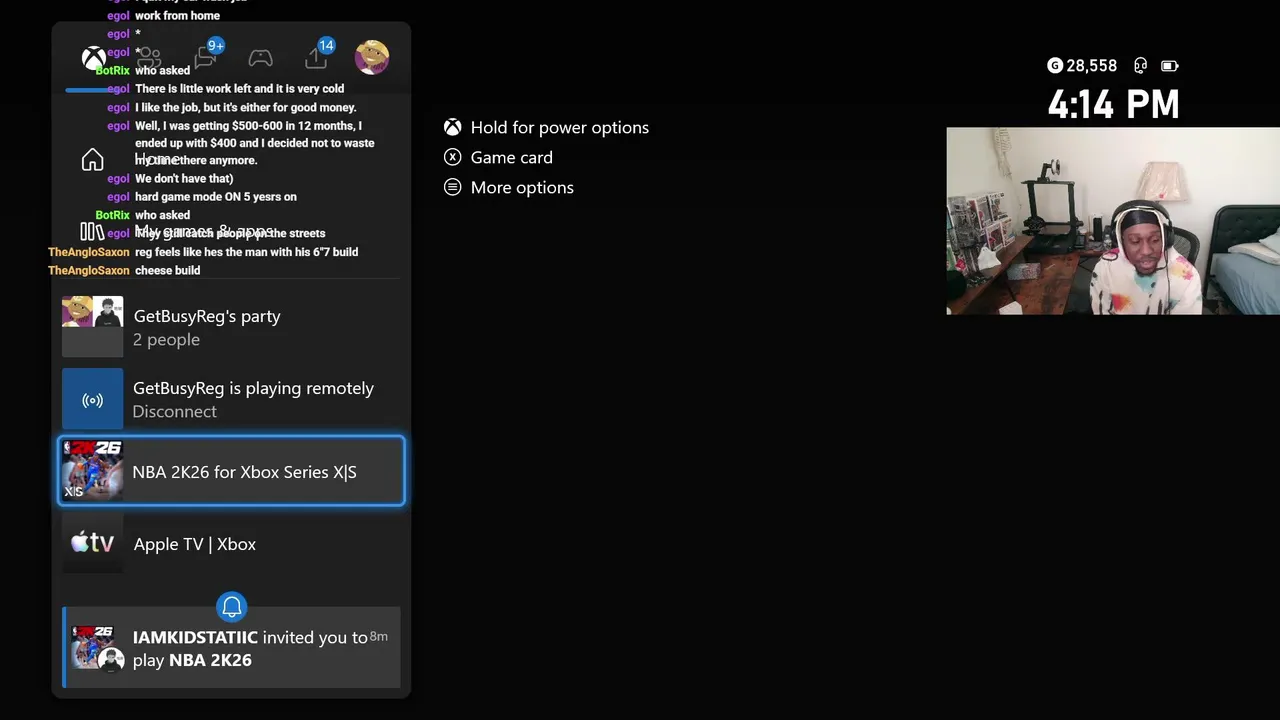The height and width of the screenshot is (720, 1280).
Task: Open Game card option
Action: click(499, 157)
